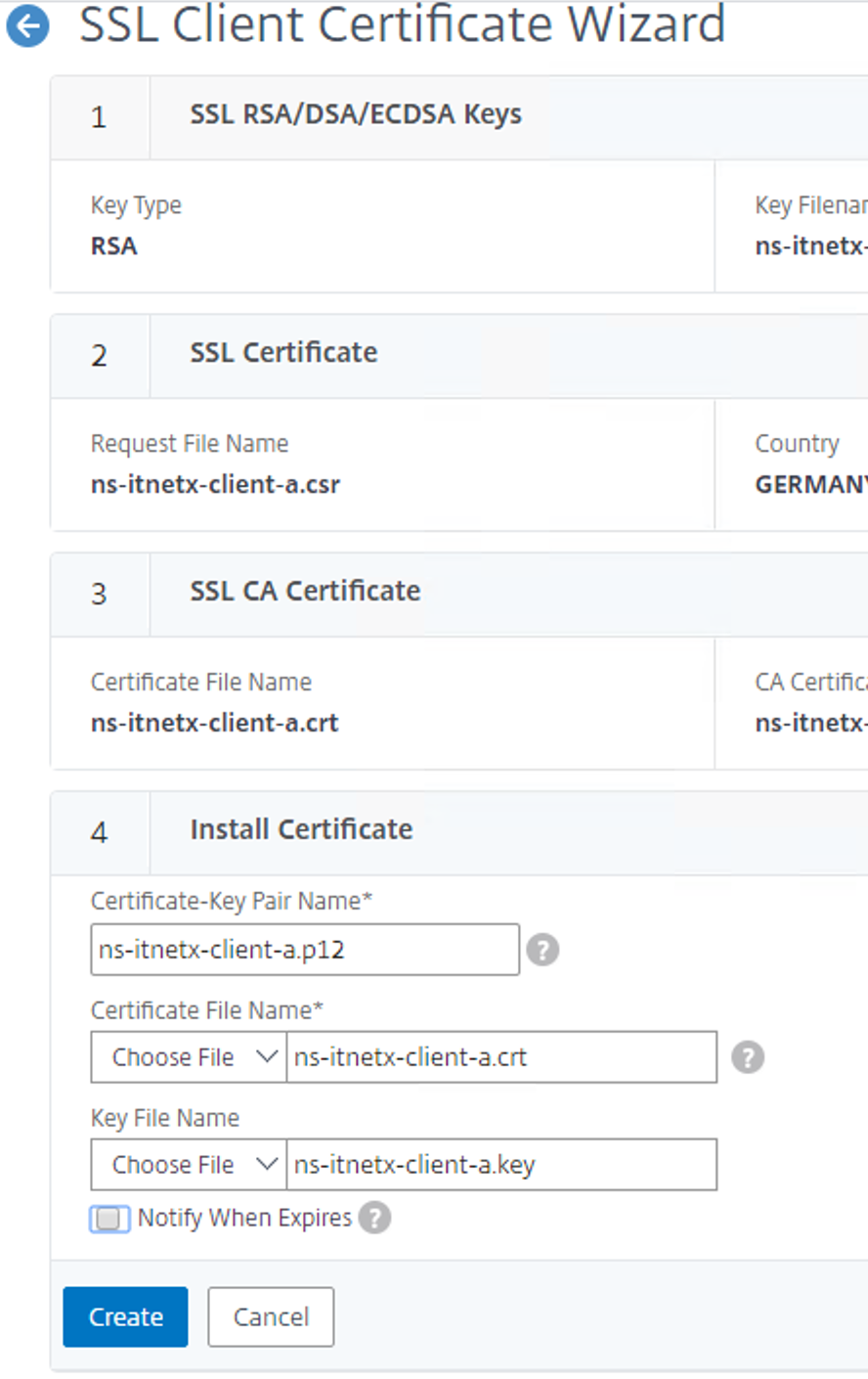Screen dimensions: 868x1379
Task: Click the SSL Client Certificate Wizard title
Action: [x=402, y=24]
